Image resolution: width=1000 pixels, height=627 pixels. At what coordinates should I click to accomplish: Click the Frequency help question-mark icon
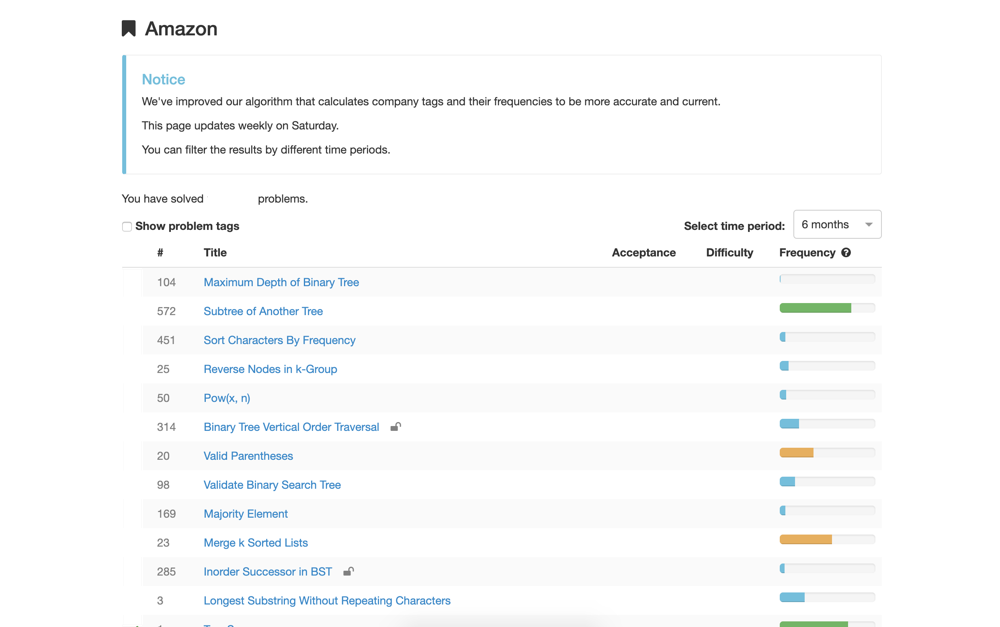pyautogui.click(x=846, y=253)
